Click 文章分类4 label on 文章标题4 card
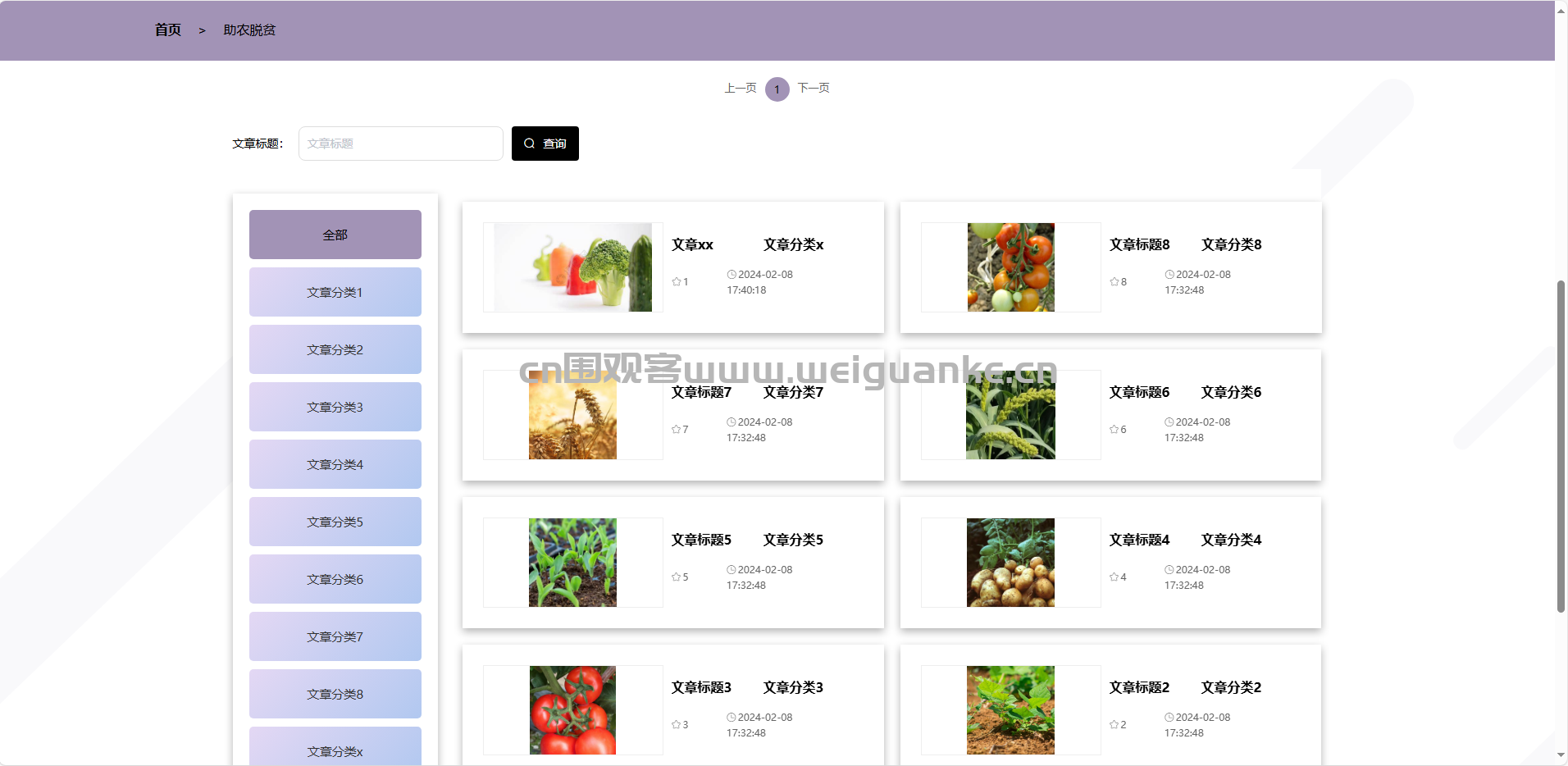The image size is (1568, 766). [1231, 540]
